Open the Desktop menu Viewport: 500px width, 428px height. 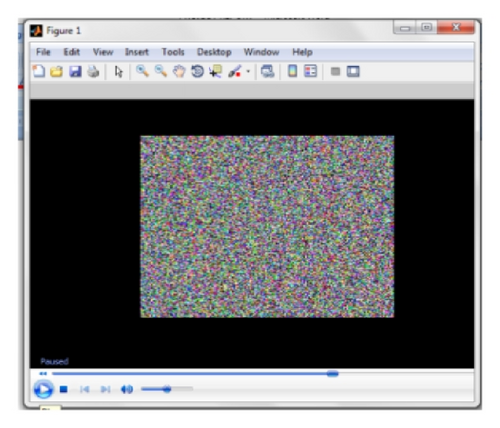click(214, 52)
